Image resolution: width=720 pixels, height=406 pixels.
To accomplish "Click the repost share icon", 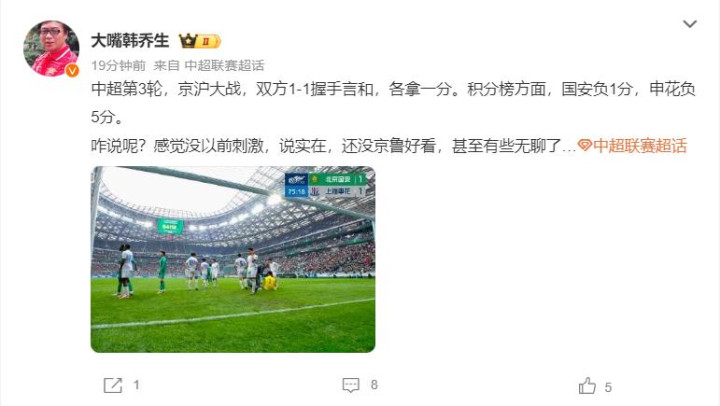I will [113, 385].
